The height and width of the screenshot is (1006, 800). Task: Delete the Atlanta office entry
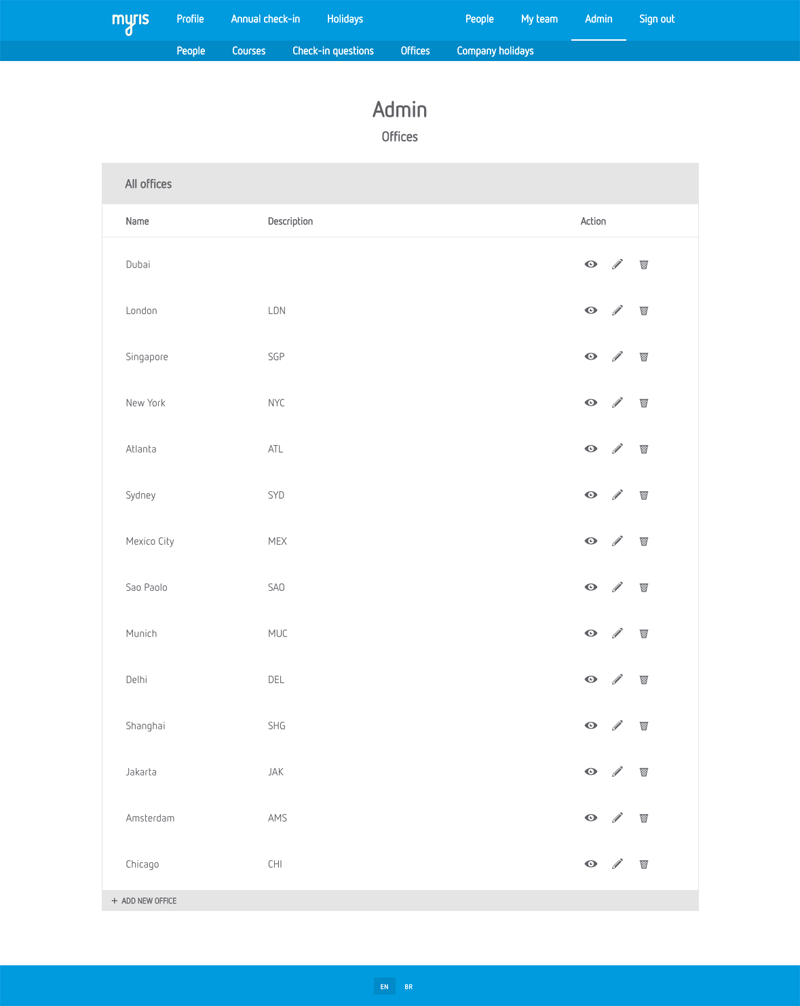pyautogui.click(x=644, y=449)
